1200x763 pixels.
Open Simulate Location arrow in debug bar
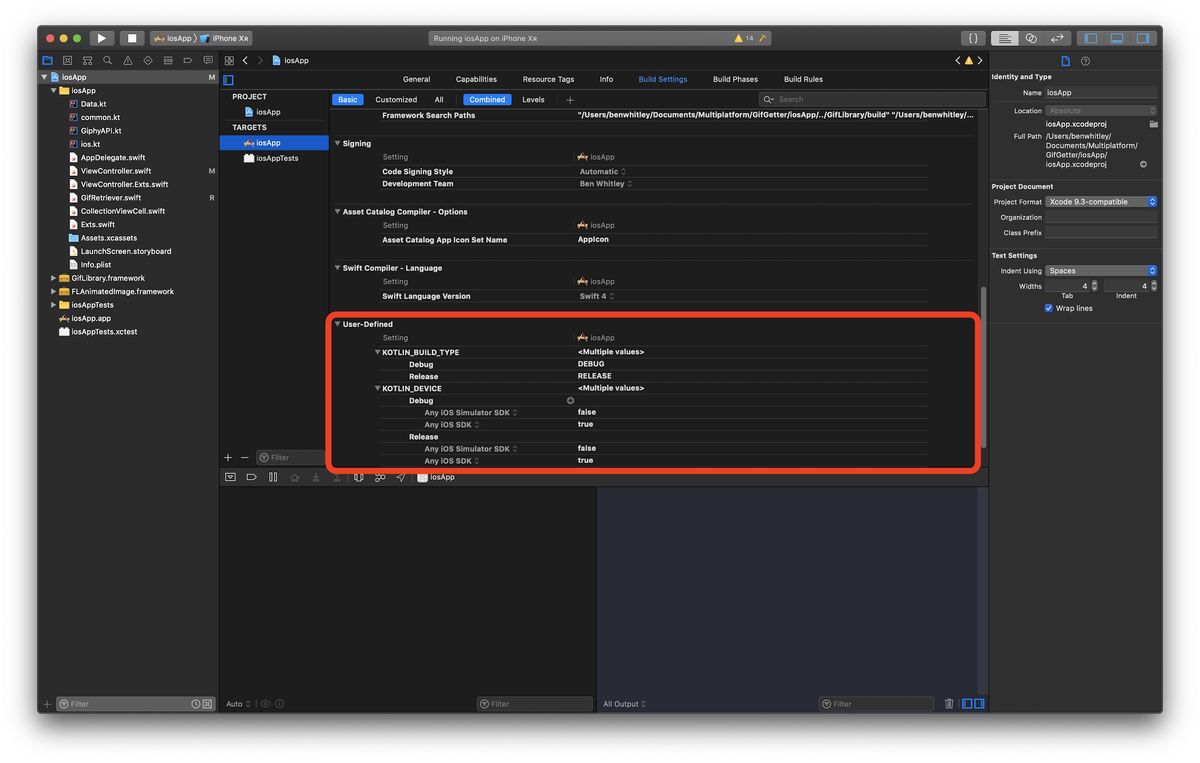401,478
